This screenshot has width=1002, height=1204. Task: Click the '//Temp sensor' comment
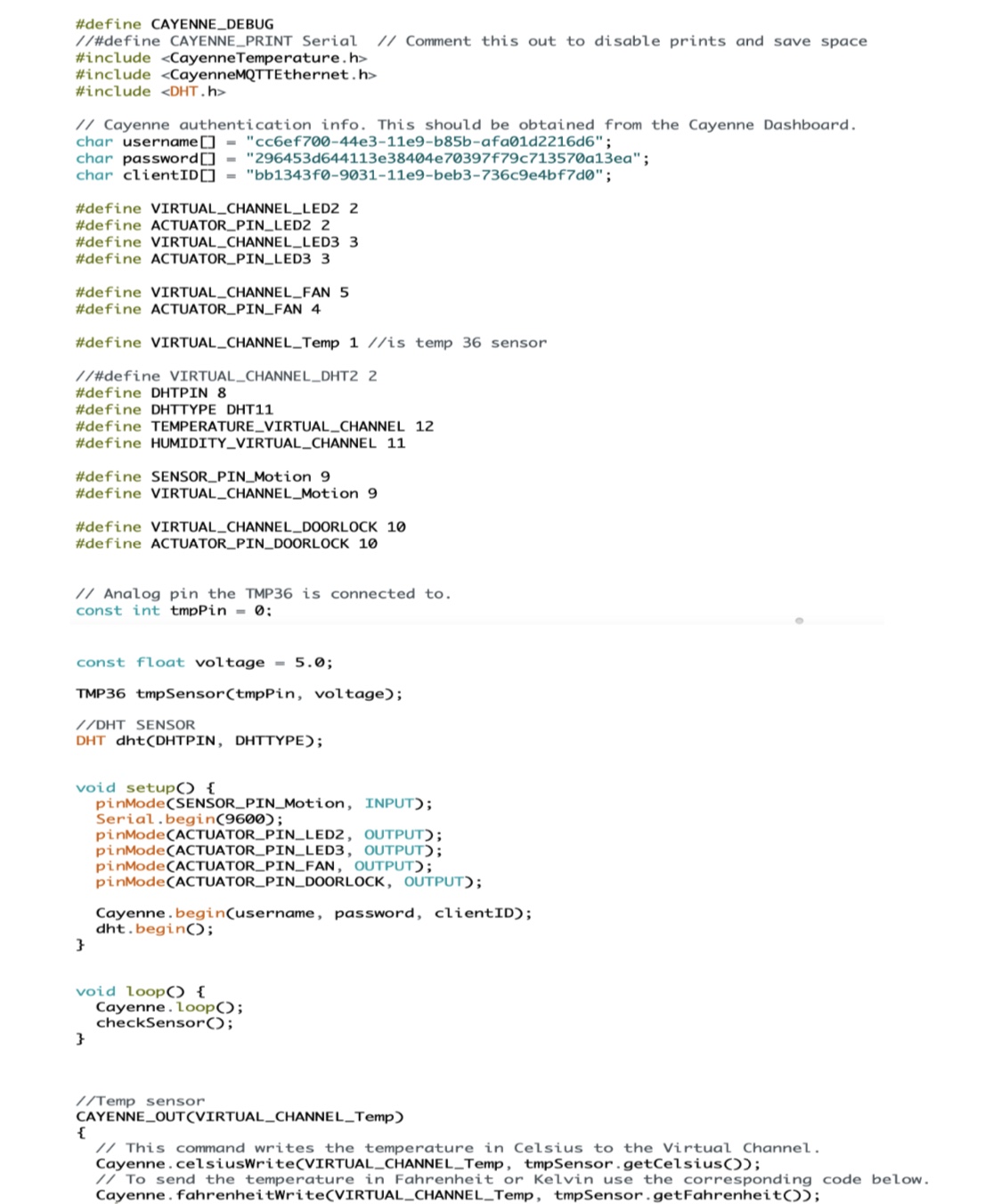[x=141, y=1102]
